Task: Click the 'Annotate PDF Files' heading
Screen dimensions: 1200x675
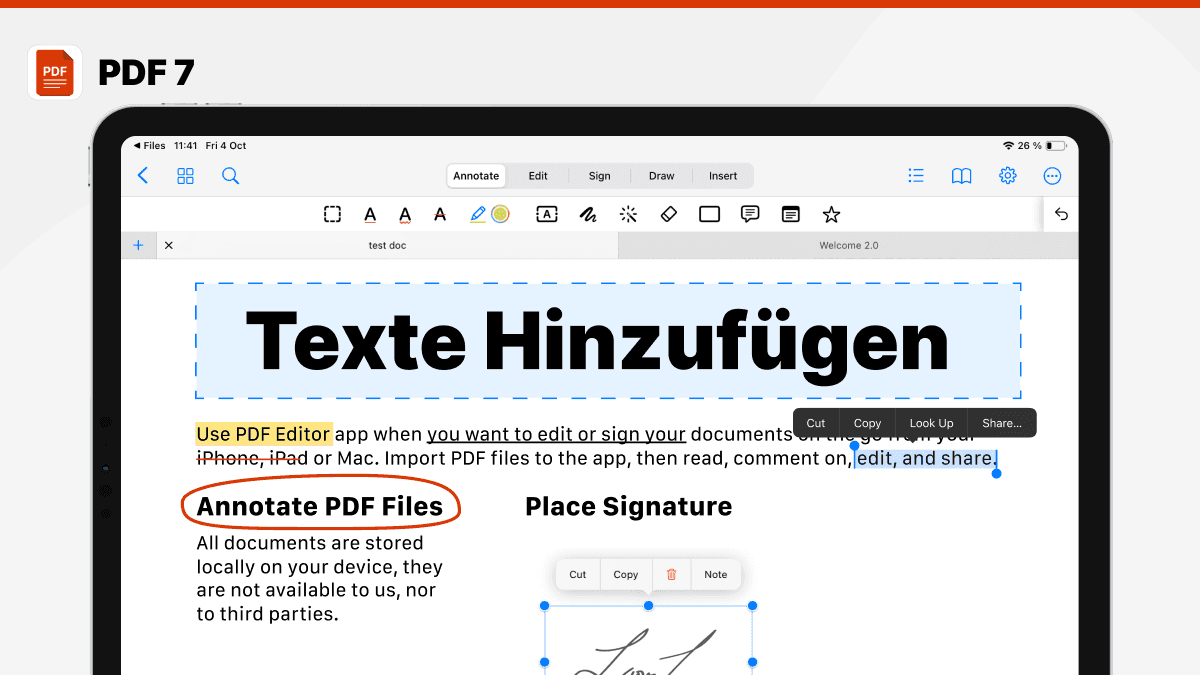Action: 320,506
